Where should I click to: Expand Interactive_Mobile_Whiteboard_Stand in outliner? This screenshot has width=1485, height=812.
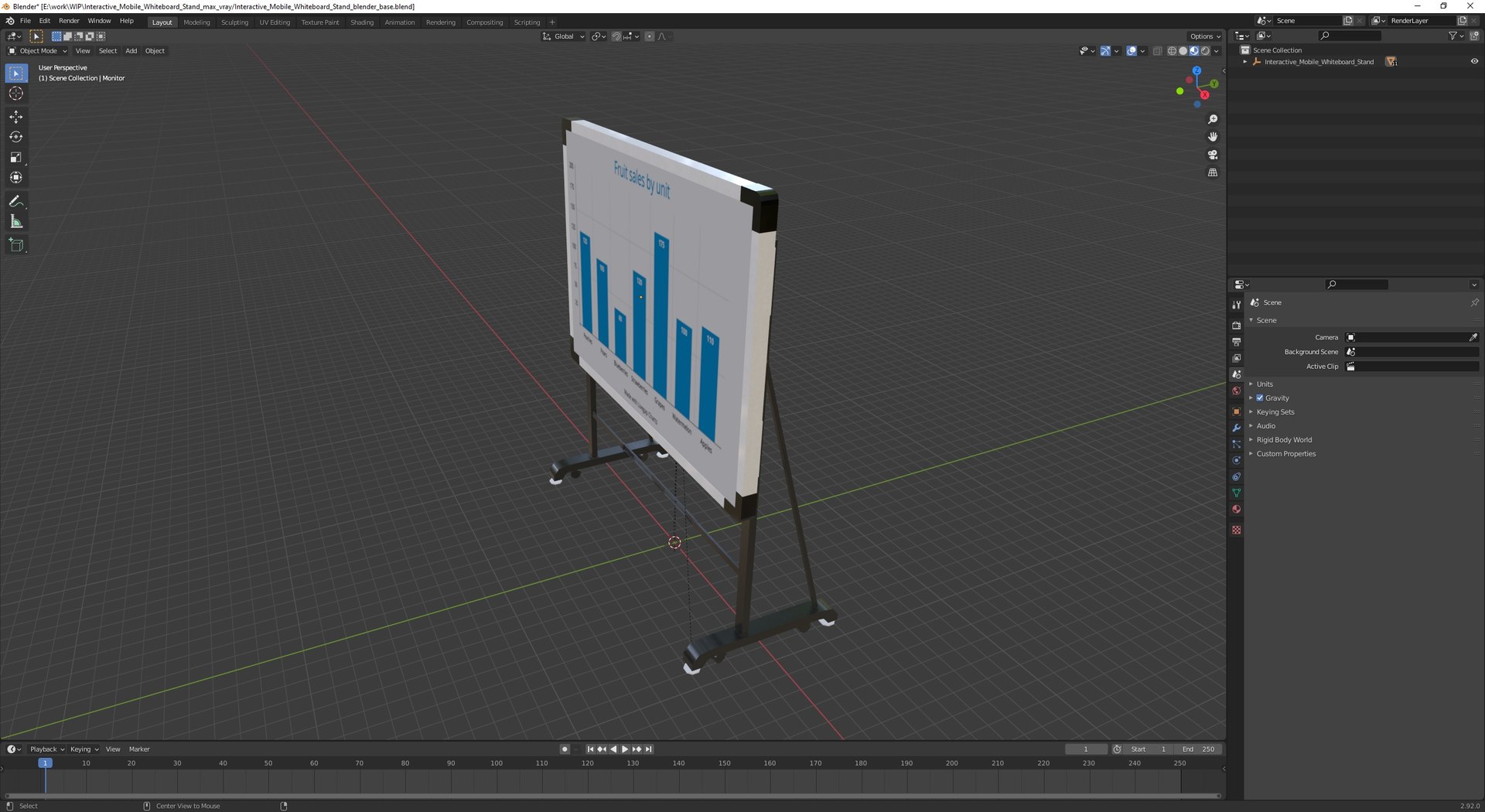click(1244, 62)
